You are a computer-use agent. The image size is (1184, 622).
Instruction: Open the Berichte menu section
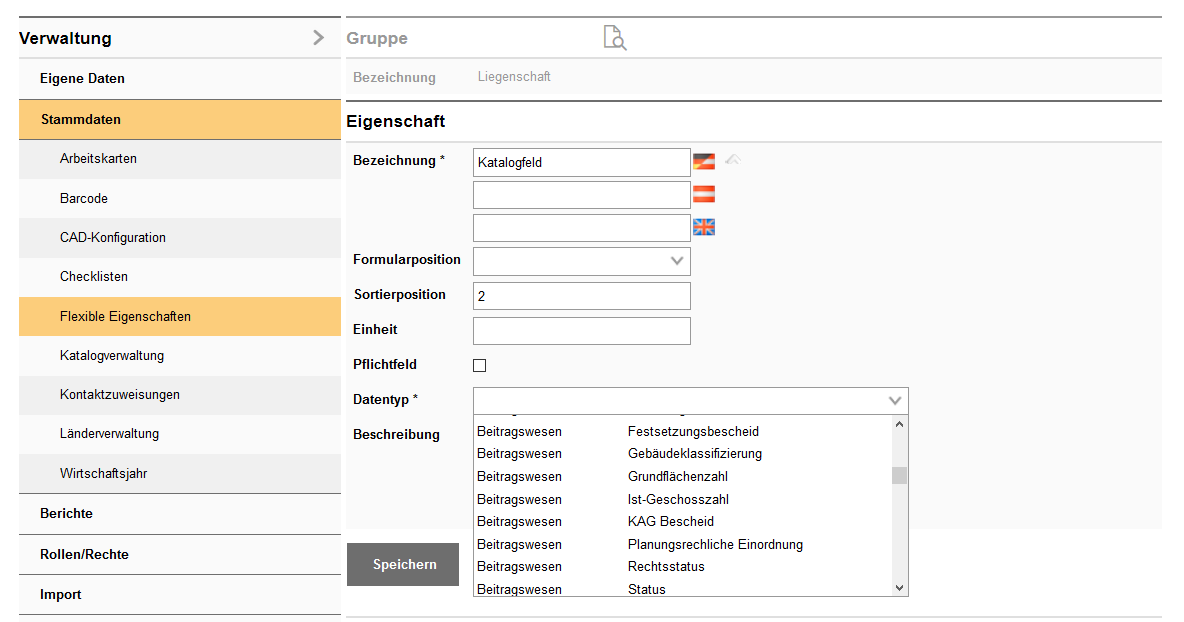coord(66,514)
